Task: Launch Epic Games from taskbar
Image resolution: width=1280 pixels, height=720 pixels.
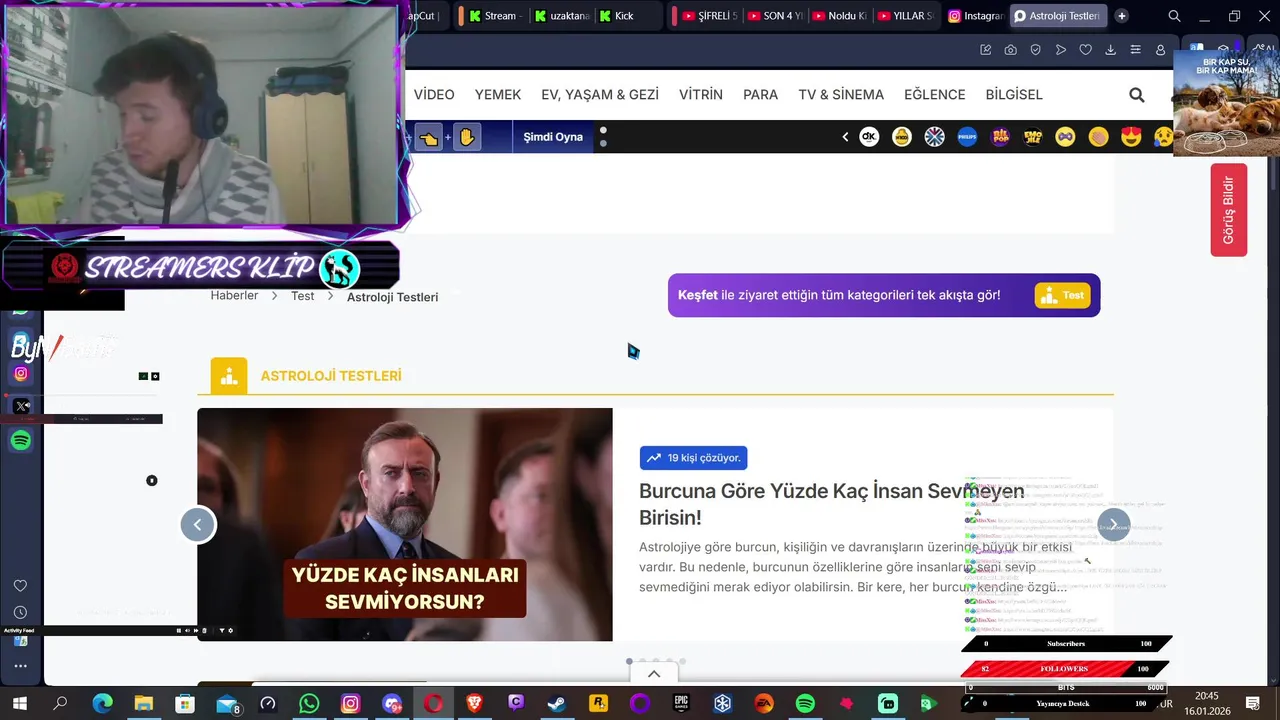Action: pyautogui.click(x=681, y=704)
